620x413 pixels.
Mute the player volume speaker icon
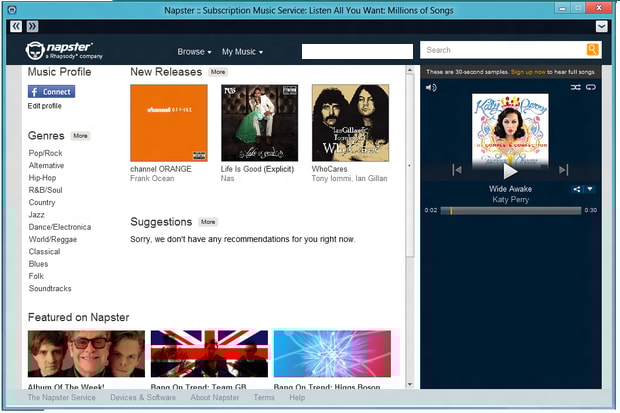tap(431, 87)
